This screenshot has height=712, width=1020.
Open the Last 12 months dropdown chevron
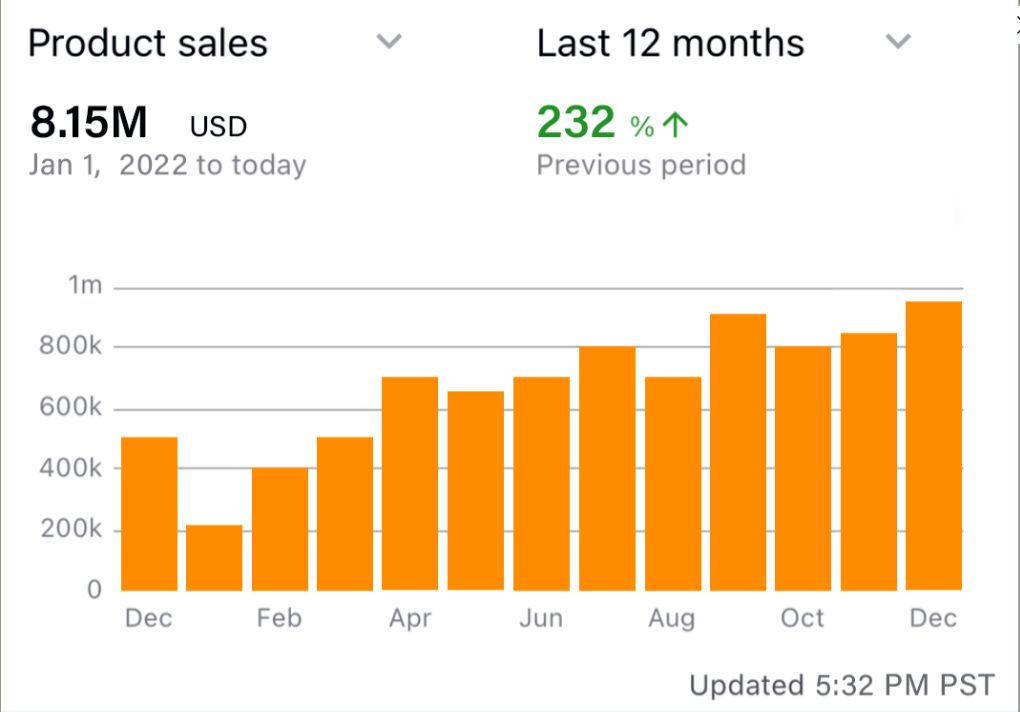(899, 42)
